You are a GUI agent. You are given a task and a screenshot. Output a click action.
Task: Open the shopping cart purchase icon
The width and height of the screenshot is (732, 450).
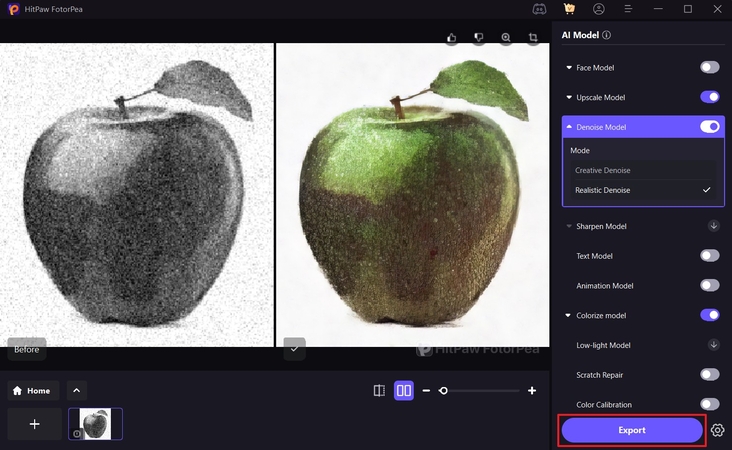coord(569,8)
